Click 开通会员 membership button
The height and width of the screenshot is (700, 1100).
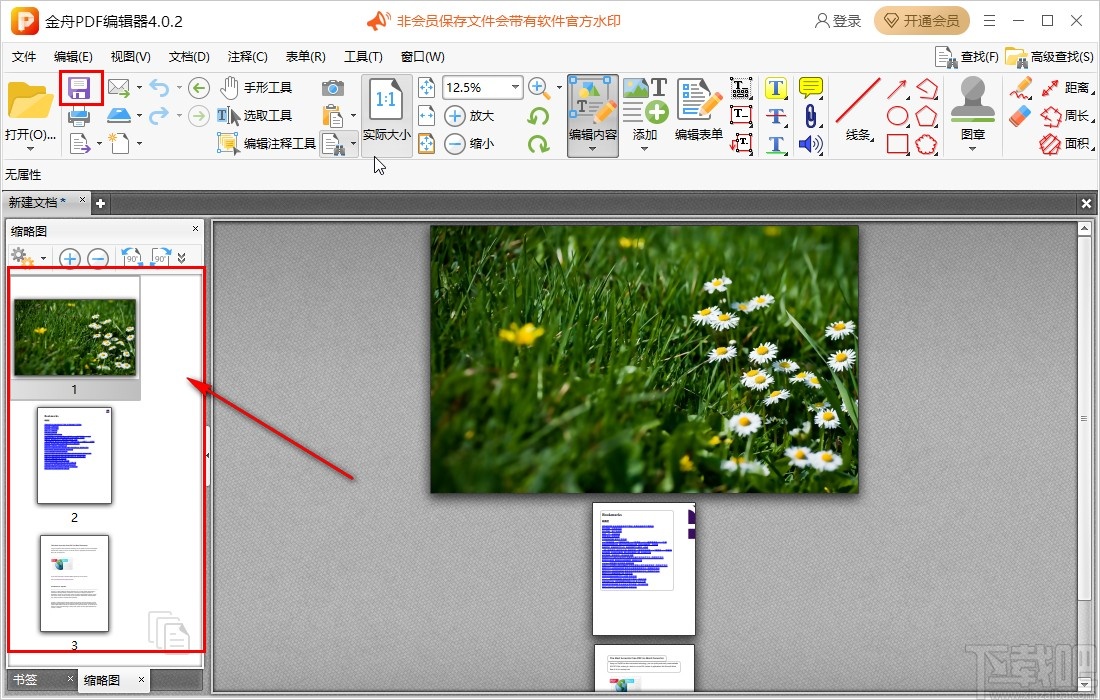tap(922, 21)
